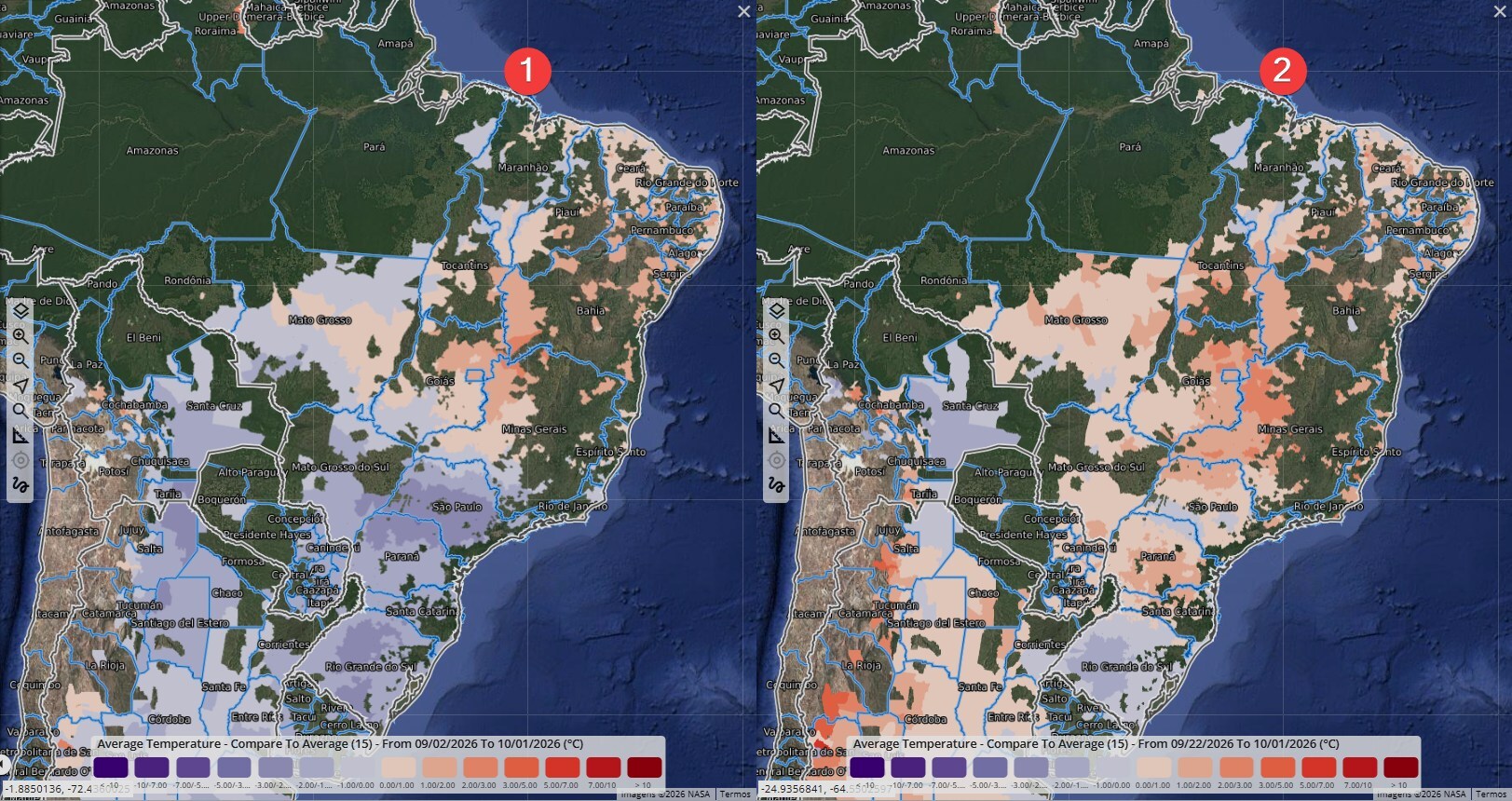Click Rio Grande do Sul label on left map

(371, 667)
